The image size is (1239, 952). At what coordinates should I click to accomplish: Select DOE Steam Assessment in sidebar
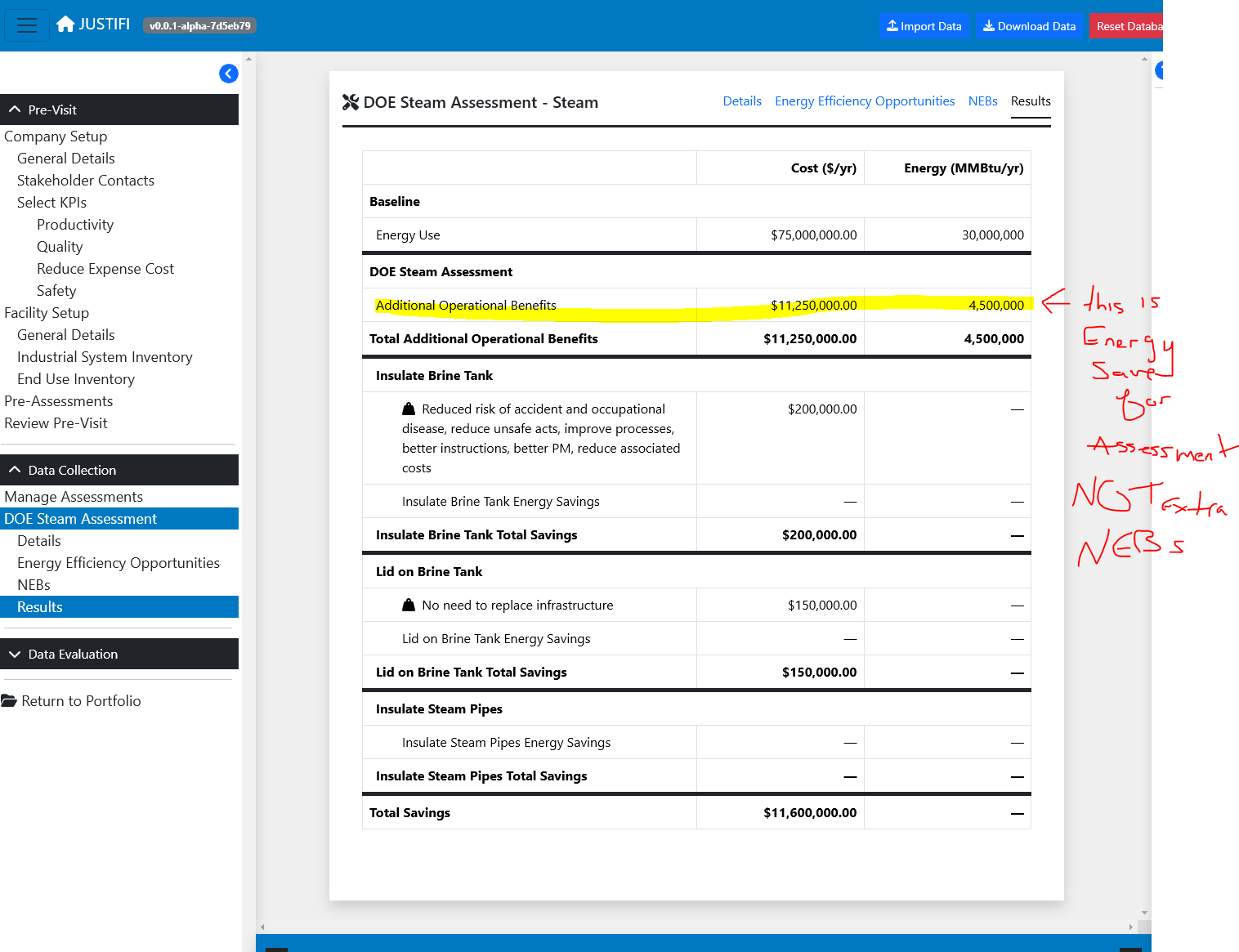[119, 519]
